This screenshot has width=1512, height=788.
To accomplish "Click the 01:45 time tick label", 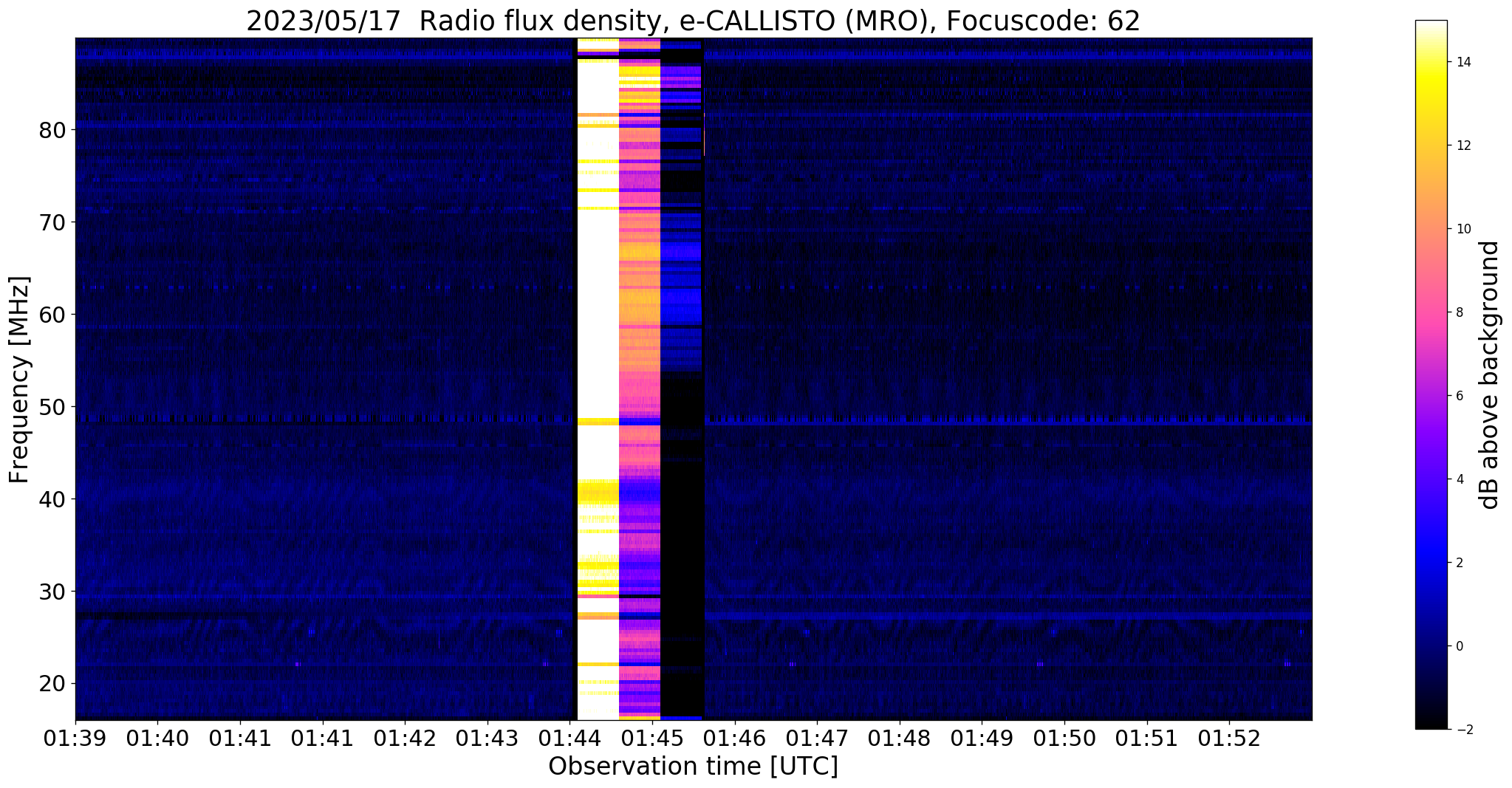I will point(652,738).
